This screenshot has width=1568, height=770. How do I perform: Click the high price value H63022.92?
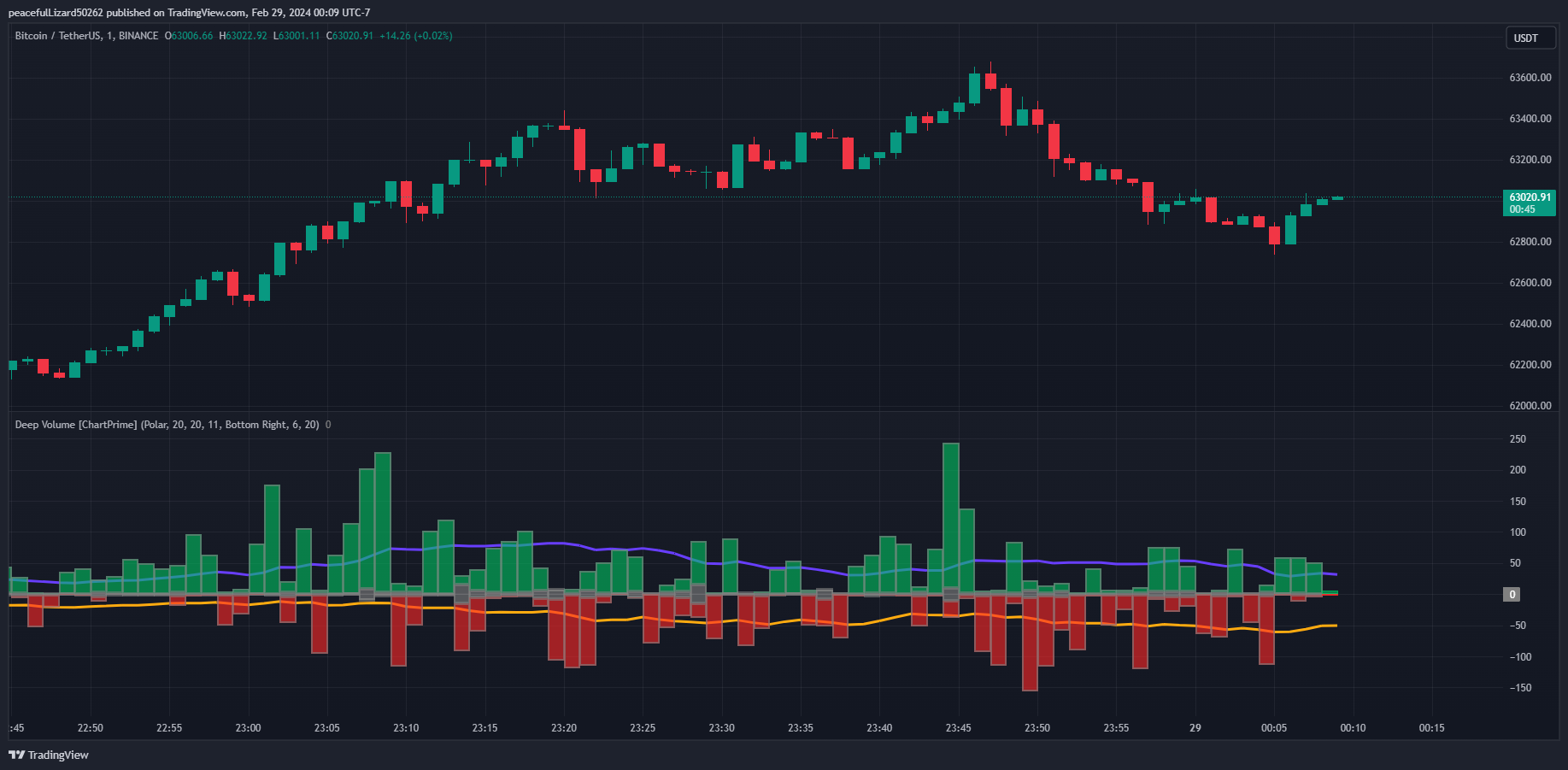(x=243, y=36)
